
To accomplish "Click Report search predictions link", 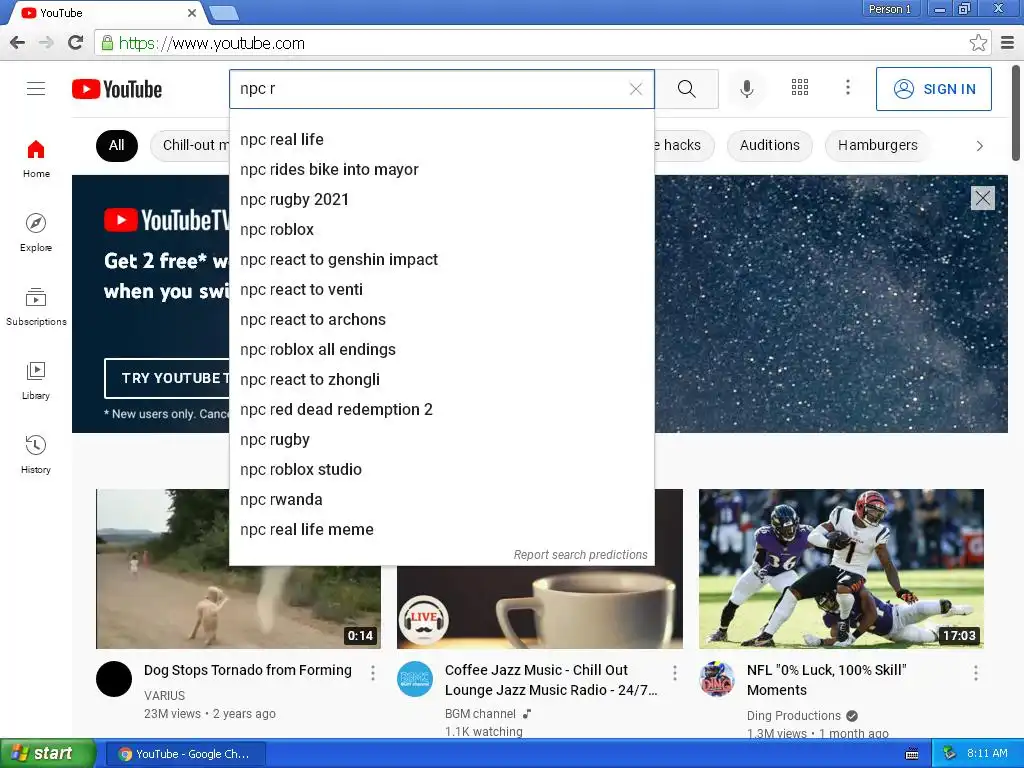I will pyautogui.click(x=580, y=554).
